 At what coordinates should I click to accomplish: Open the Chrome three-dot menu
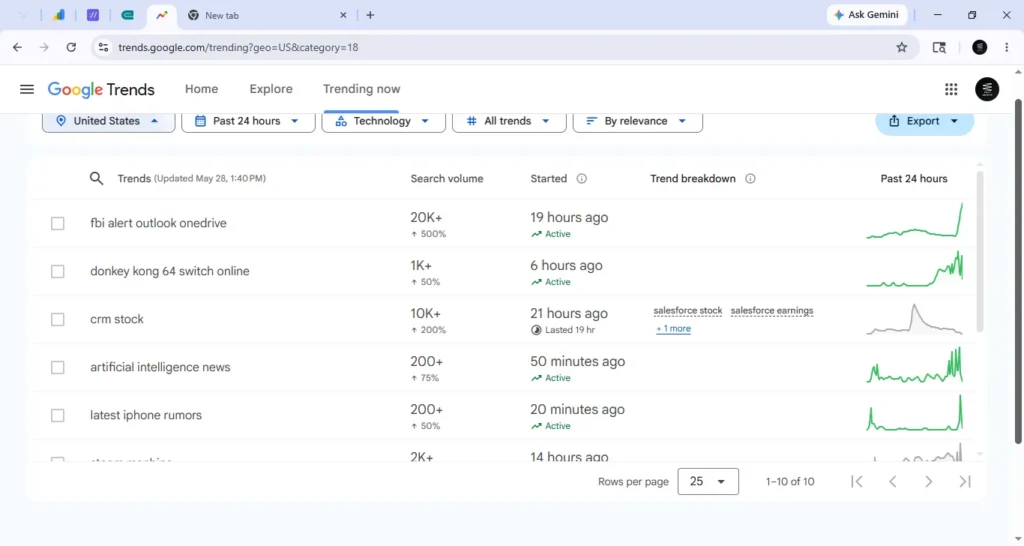tap(1006, 47)
